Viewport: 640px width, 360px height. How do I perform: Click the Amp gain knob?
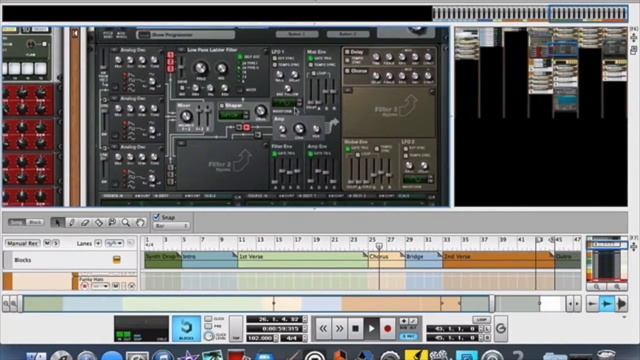(x=299, y=129)
